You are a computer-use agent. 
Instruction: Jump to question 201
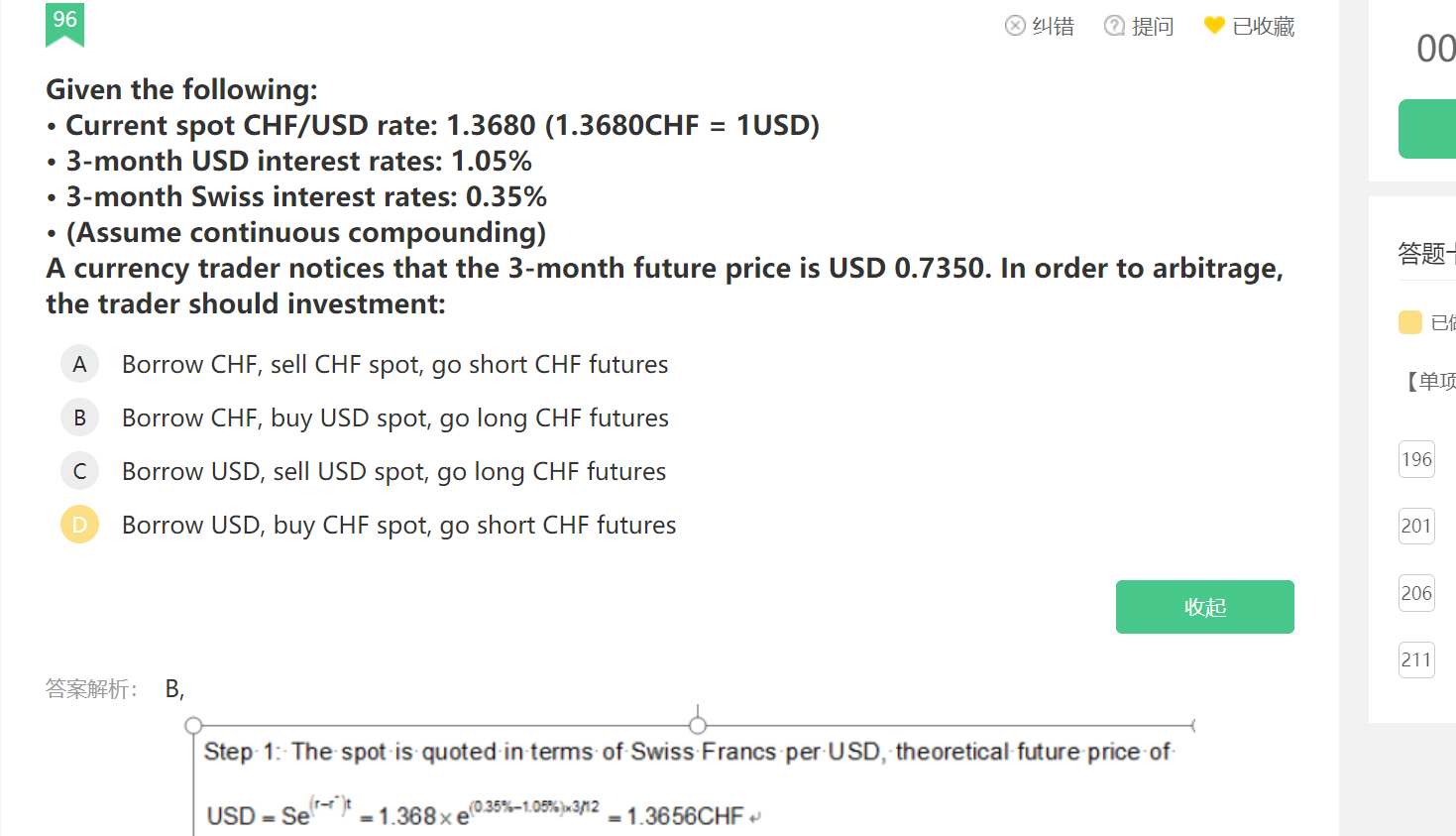coord(1416,526)
